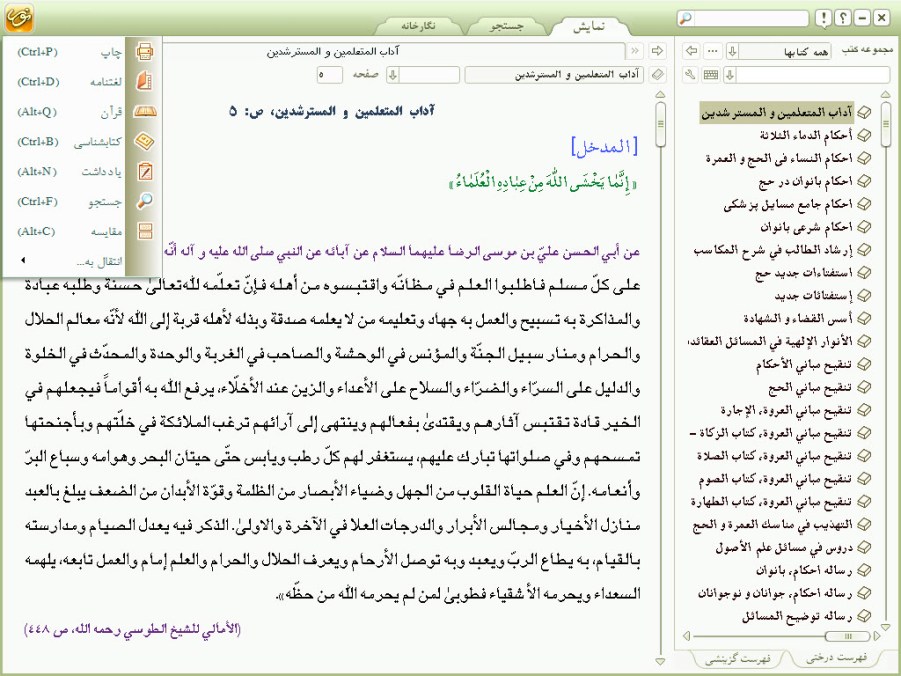Click the main text vertical scrollbar thumb
The image size is (901, 676).
tap(660, 124)
